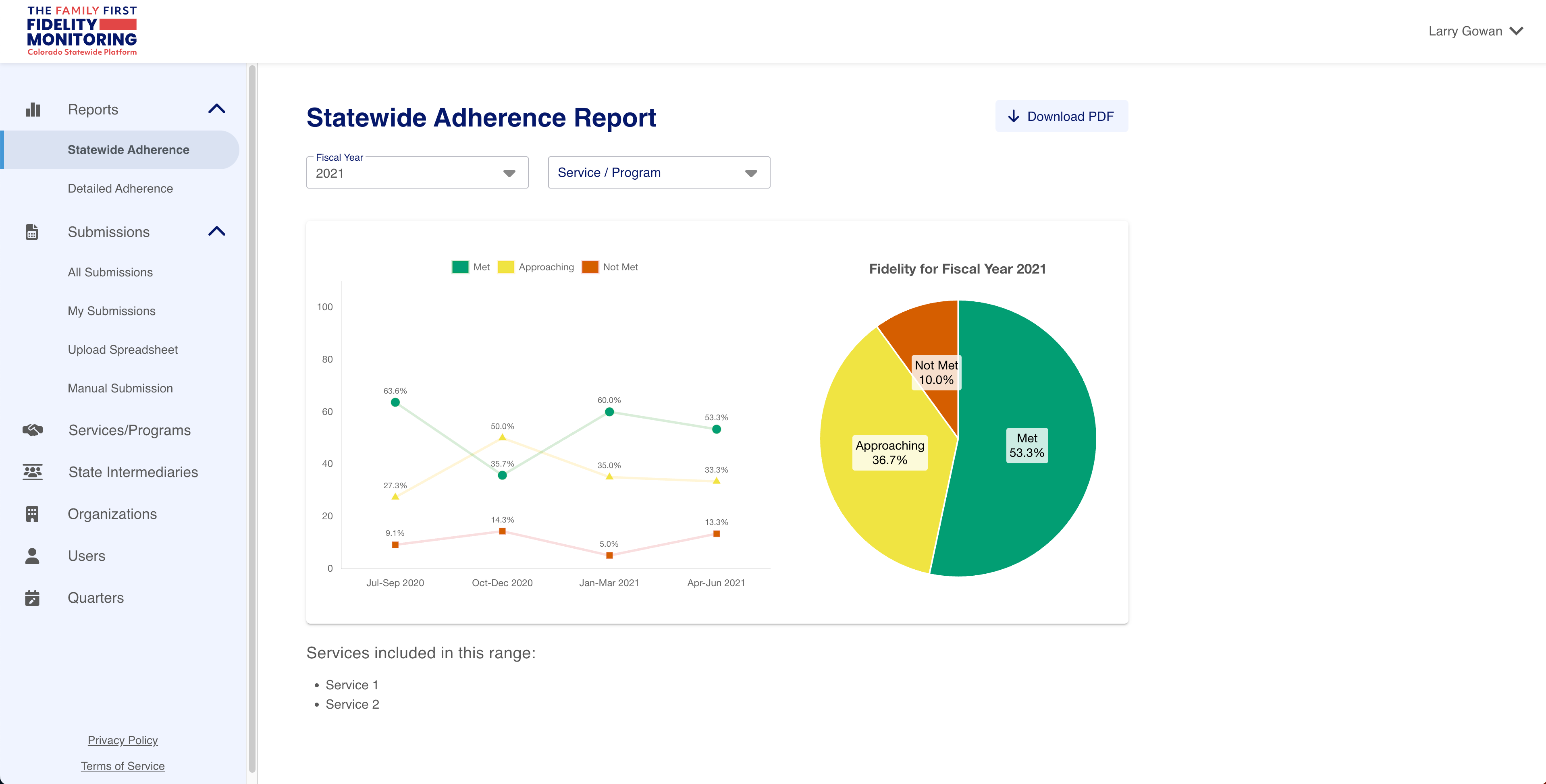Click the Family First Fidelity Monitoring logo
Screen dimensions: 1546x784
82,31
